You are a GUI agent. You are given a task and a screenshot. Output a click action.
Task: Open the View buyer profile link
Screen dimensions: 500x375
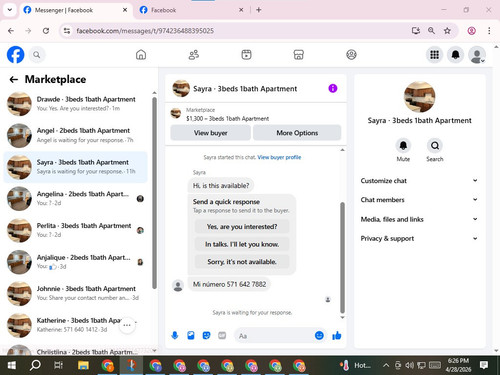(x=279, y=157)
